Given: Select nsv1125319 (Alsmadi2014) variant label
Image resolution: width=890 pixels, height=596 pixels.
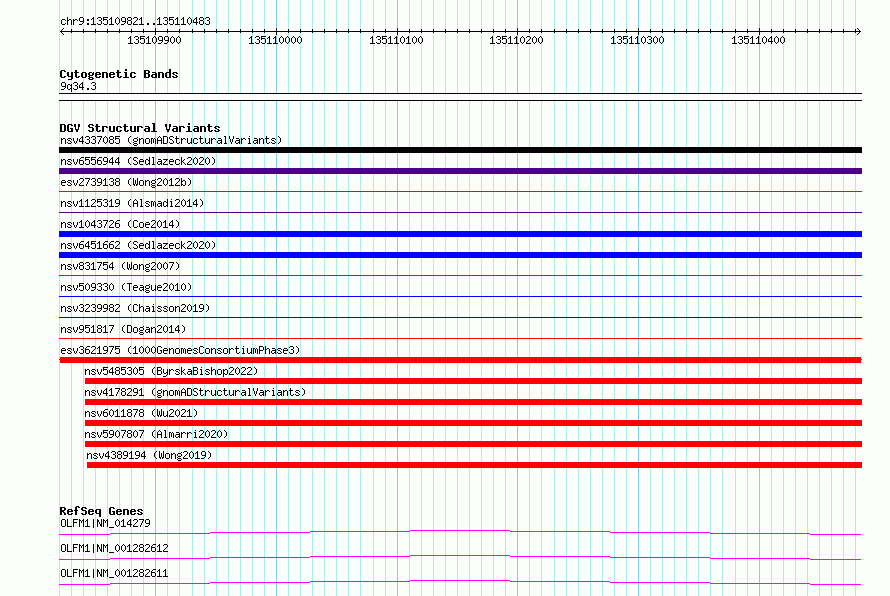Looking at the screenshot, I should pyautogui.click(x=132, y=203).
